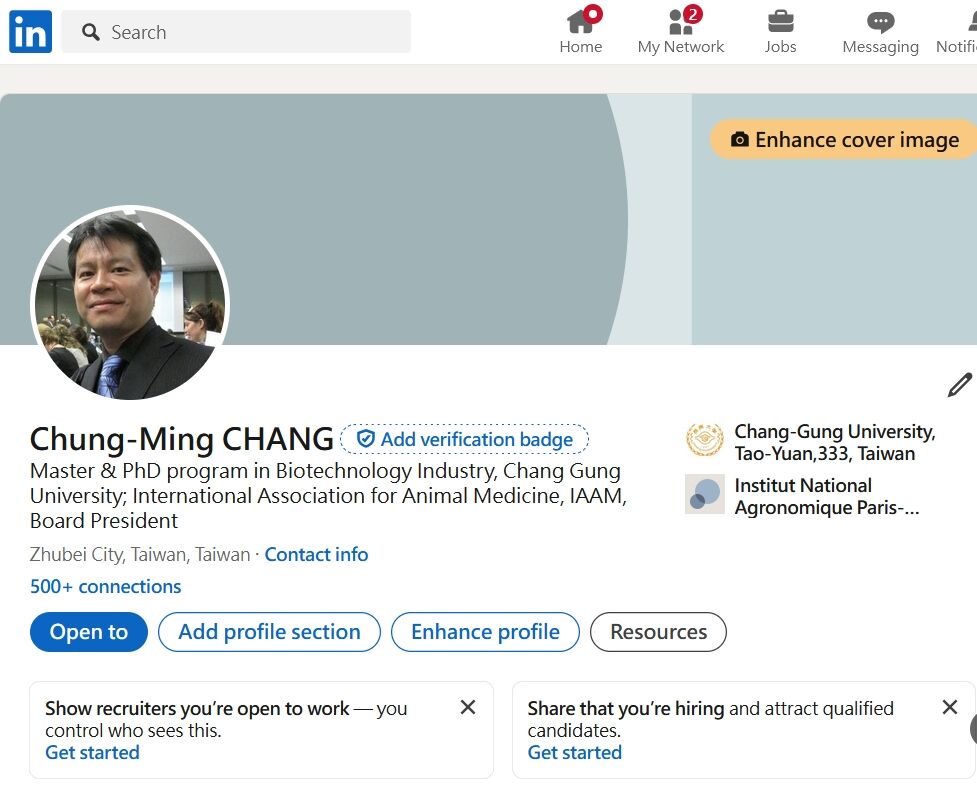View the 500+ connections link
The height and width of the screenshot is (793, 977).
(x=105, y=587)
